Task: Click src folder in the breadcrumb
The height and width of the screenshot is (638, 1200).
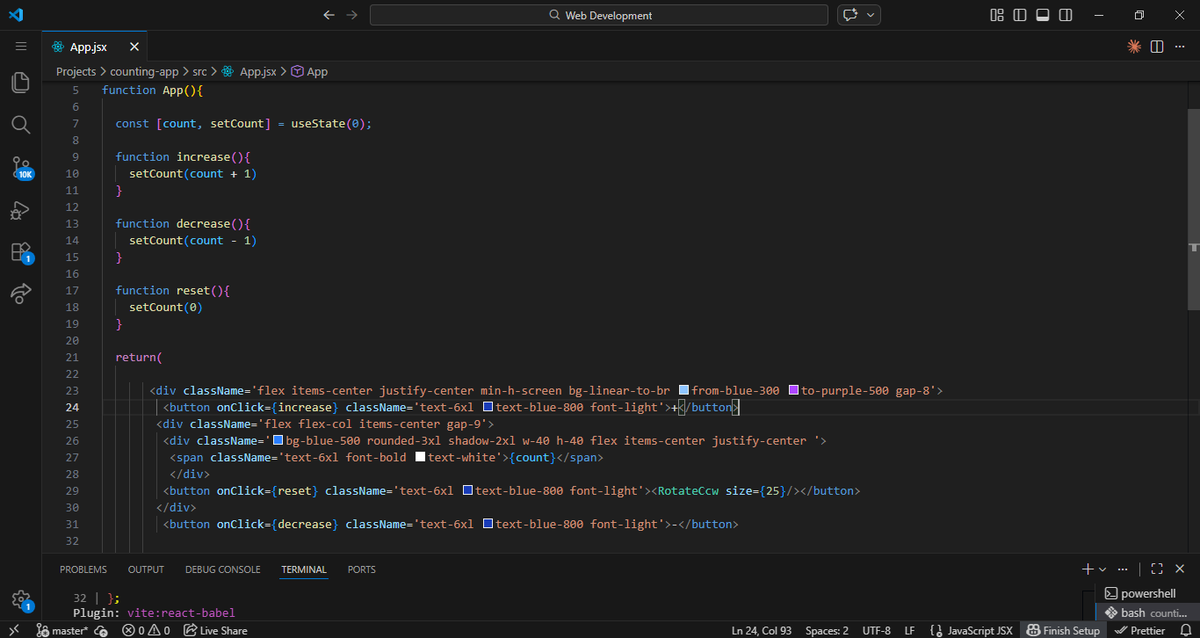Action: [x=200, y=71]
